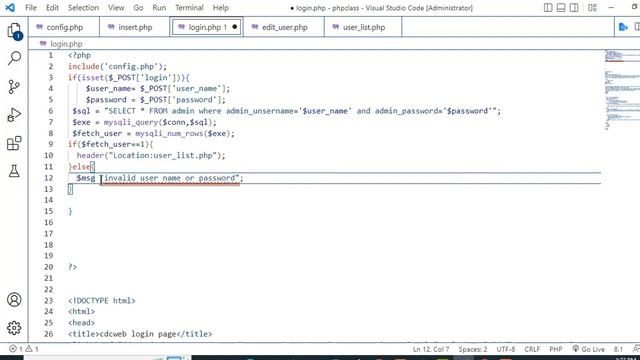Image resolution: width=640 pixels, height=360 pixels.
Task: Open the View menu
Action: coord(116,8)
